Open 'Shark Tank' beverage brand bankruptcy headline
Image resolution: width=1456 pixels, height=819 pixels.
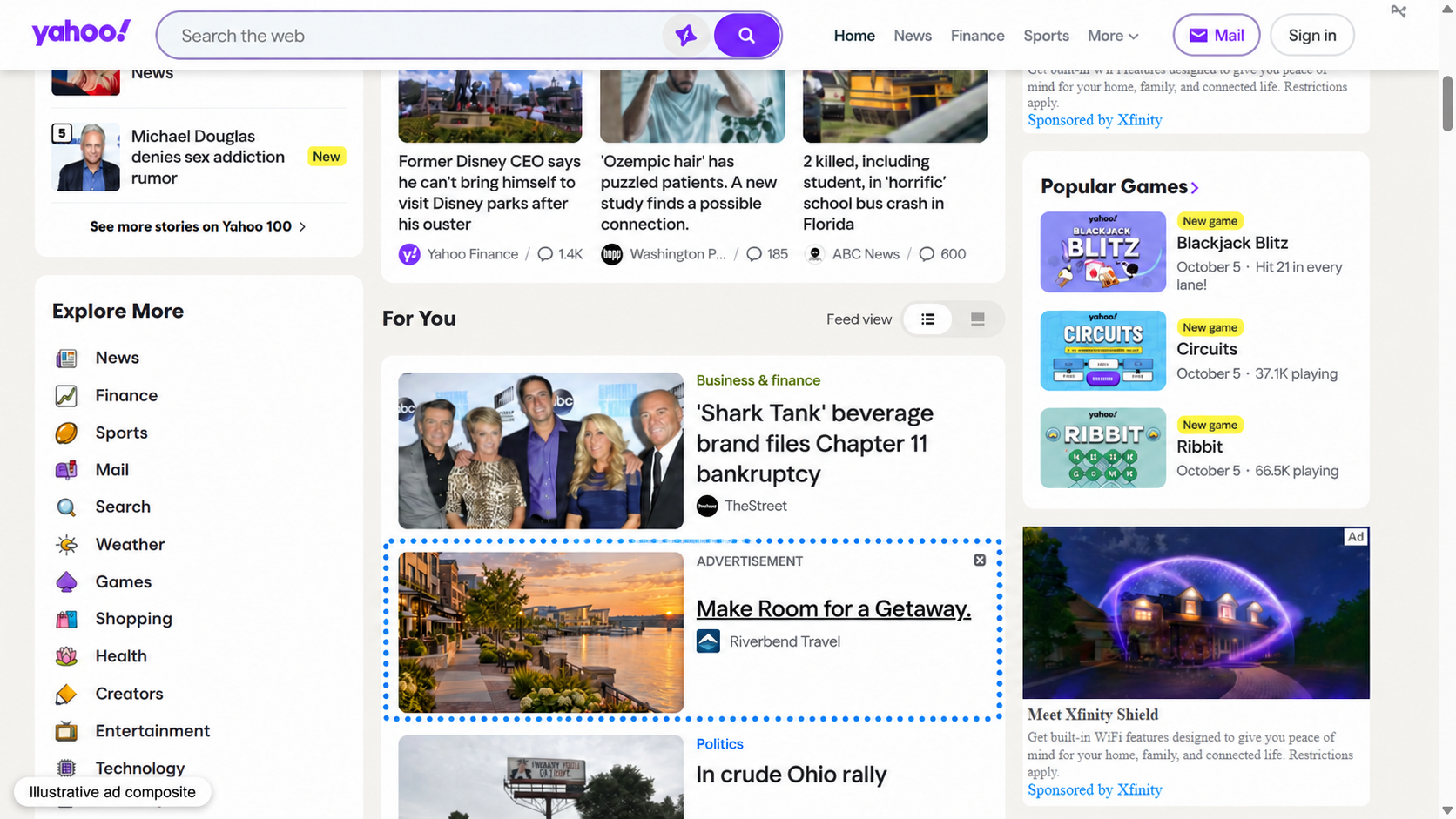814,444
